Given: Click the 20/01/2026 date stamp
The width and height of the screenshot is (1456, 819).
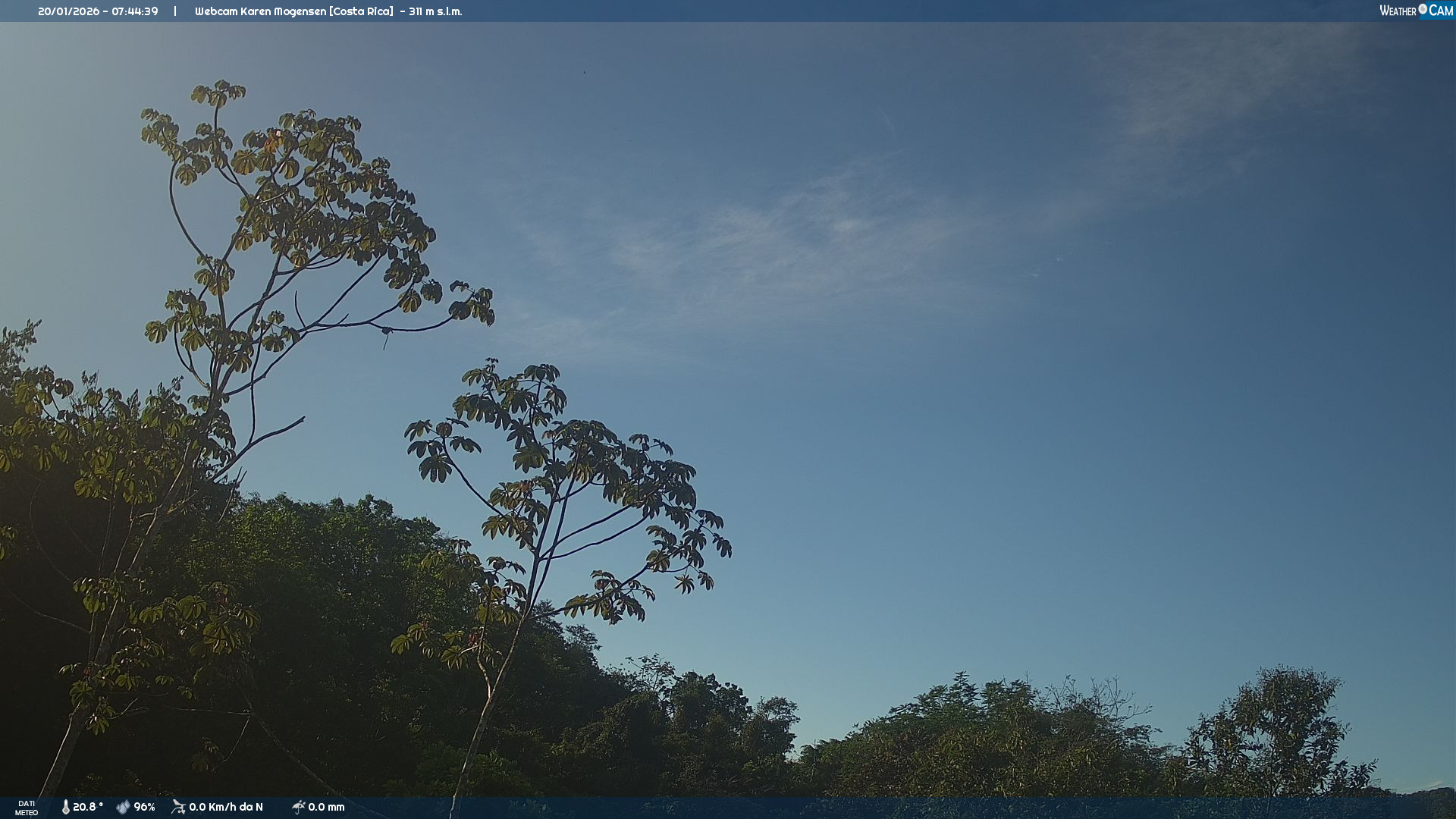Looking at the screenshot, I should (68, 11).
